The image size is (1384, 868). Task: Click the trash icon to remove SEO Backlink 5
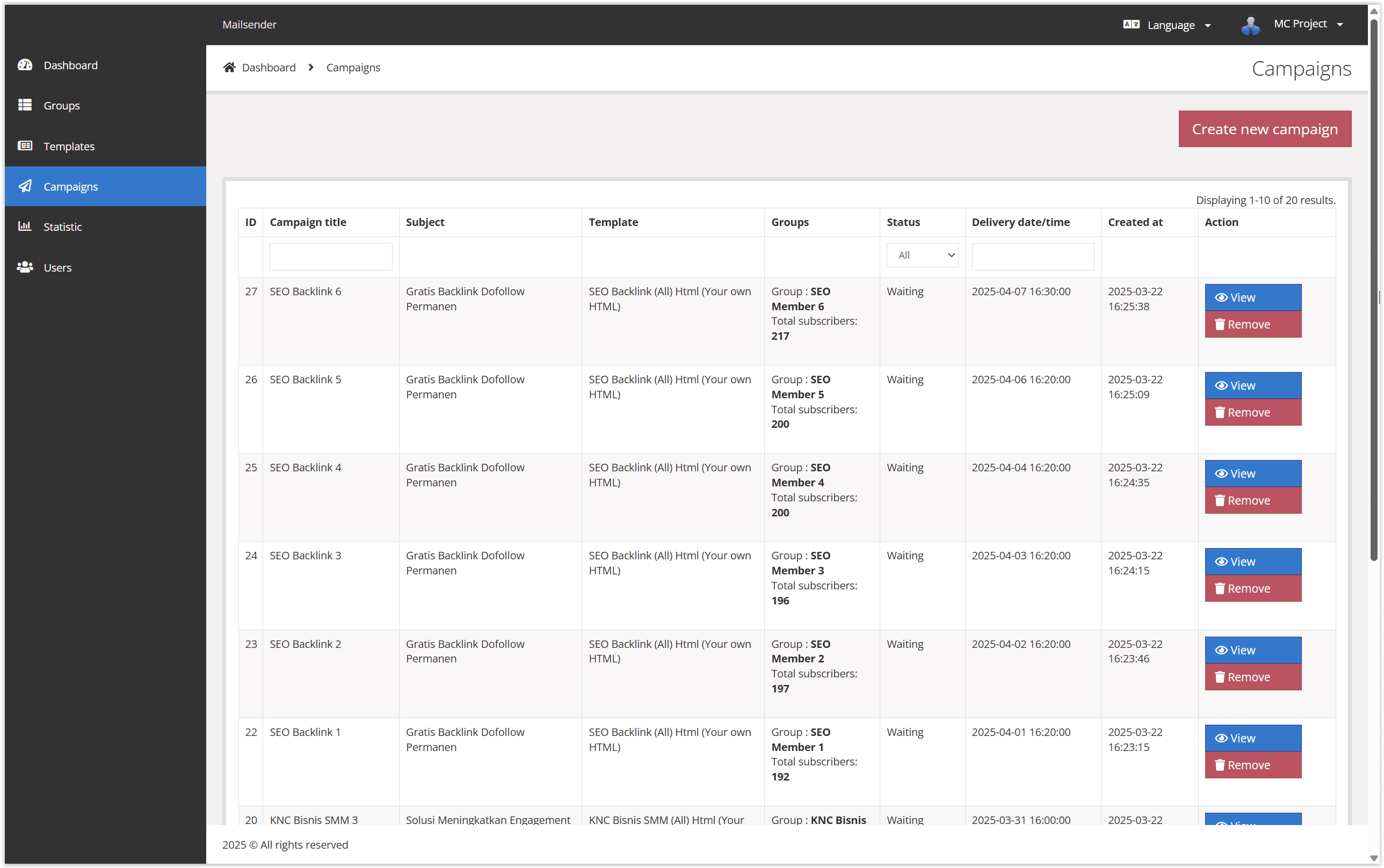[1221, 412]
